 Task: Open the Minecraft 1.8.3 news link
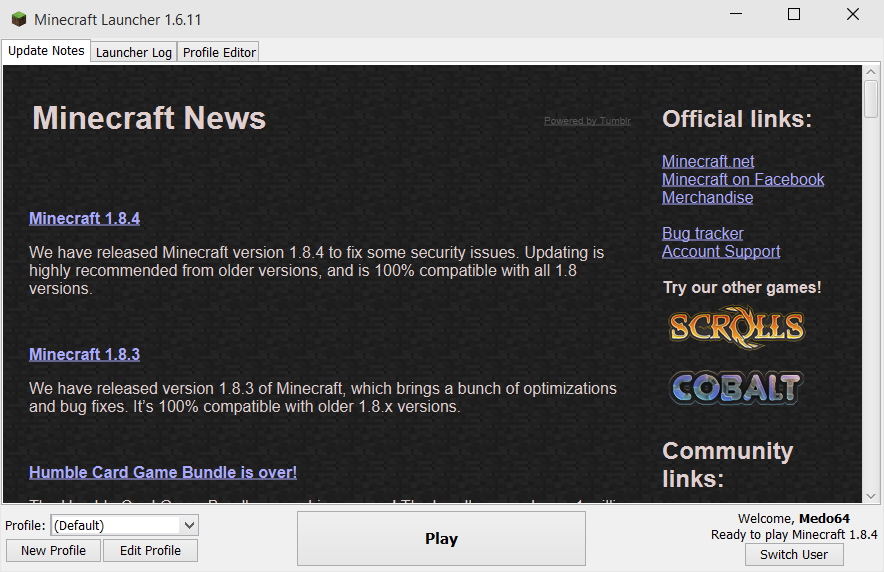(84, 354)
